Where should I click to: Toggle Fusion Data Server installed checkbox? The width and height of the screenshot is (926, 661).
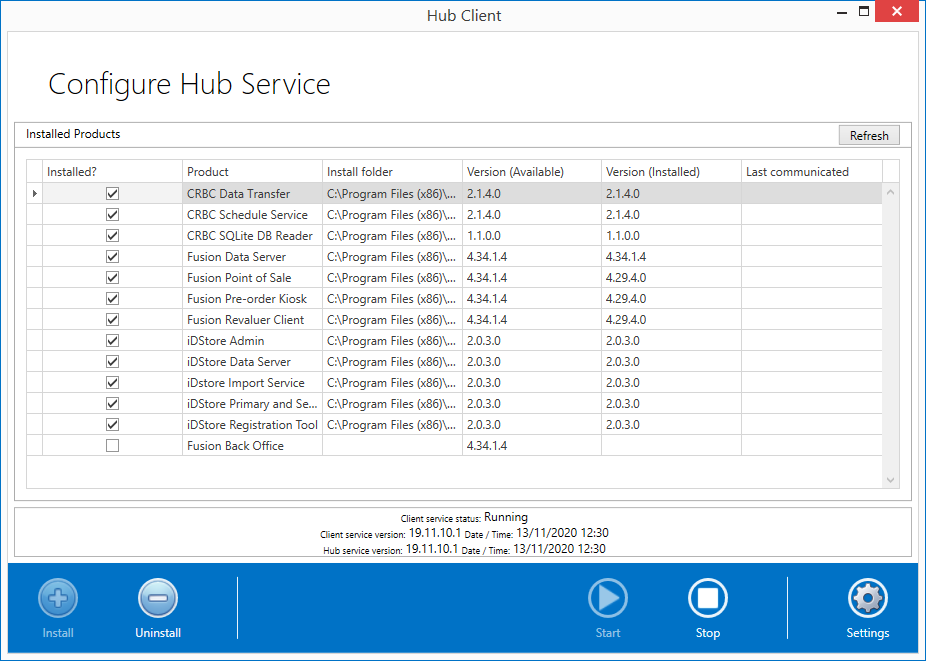point(112,257)
